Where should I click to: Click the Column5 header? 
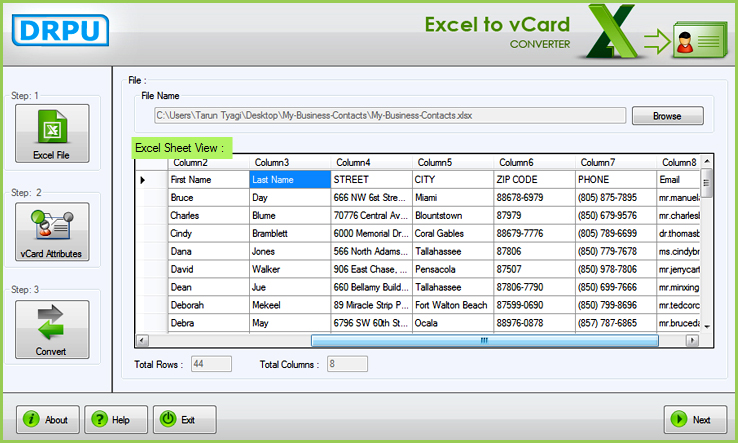click(453, 162)
